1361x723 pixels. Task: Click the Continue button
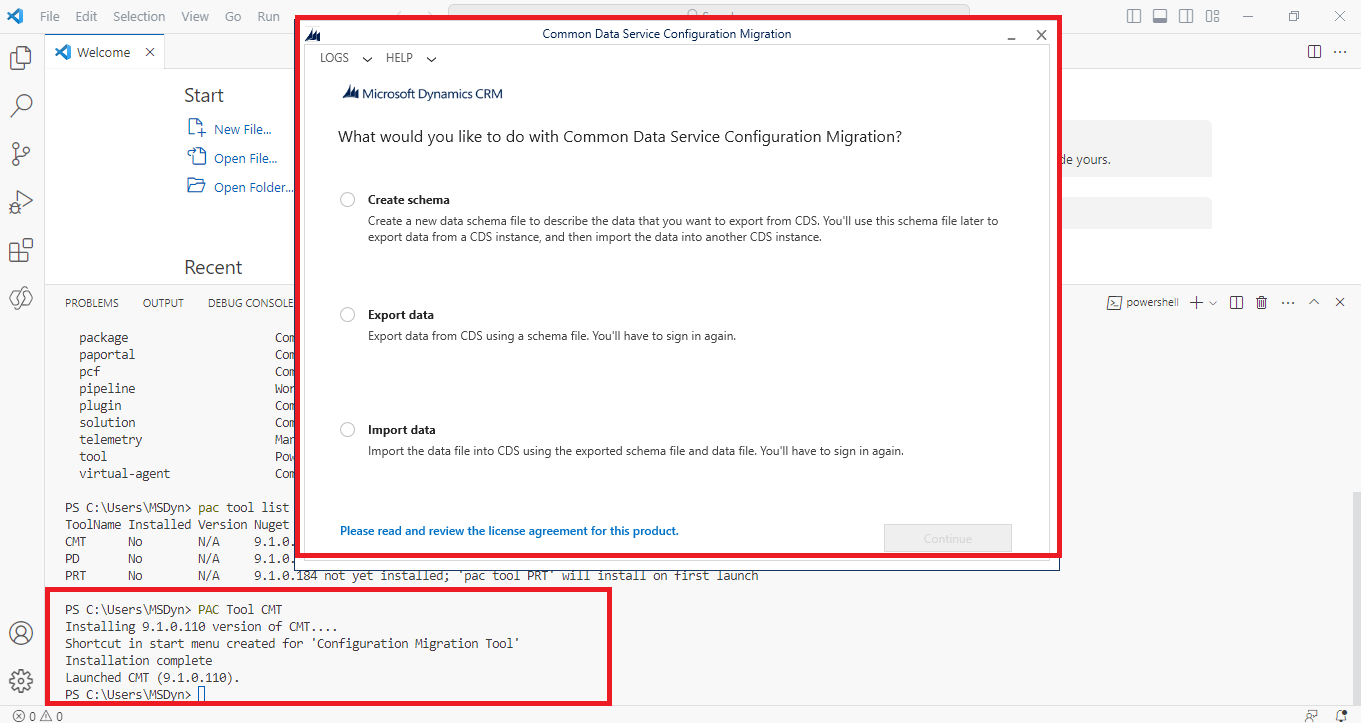947,539
